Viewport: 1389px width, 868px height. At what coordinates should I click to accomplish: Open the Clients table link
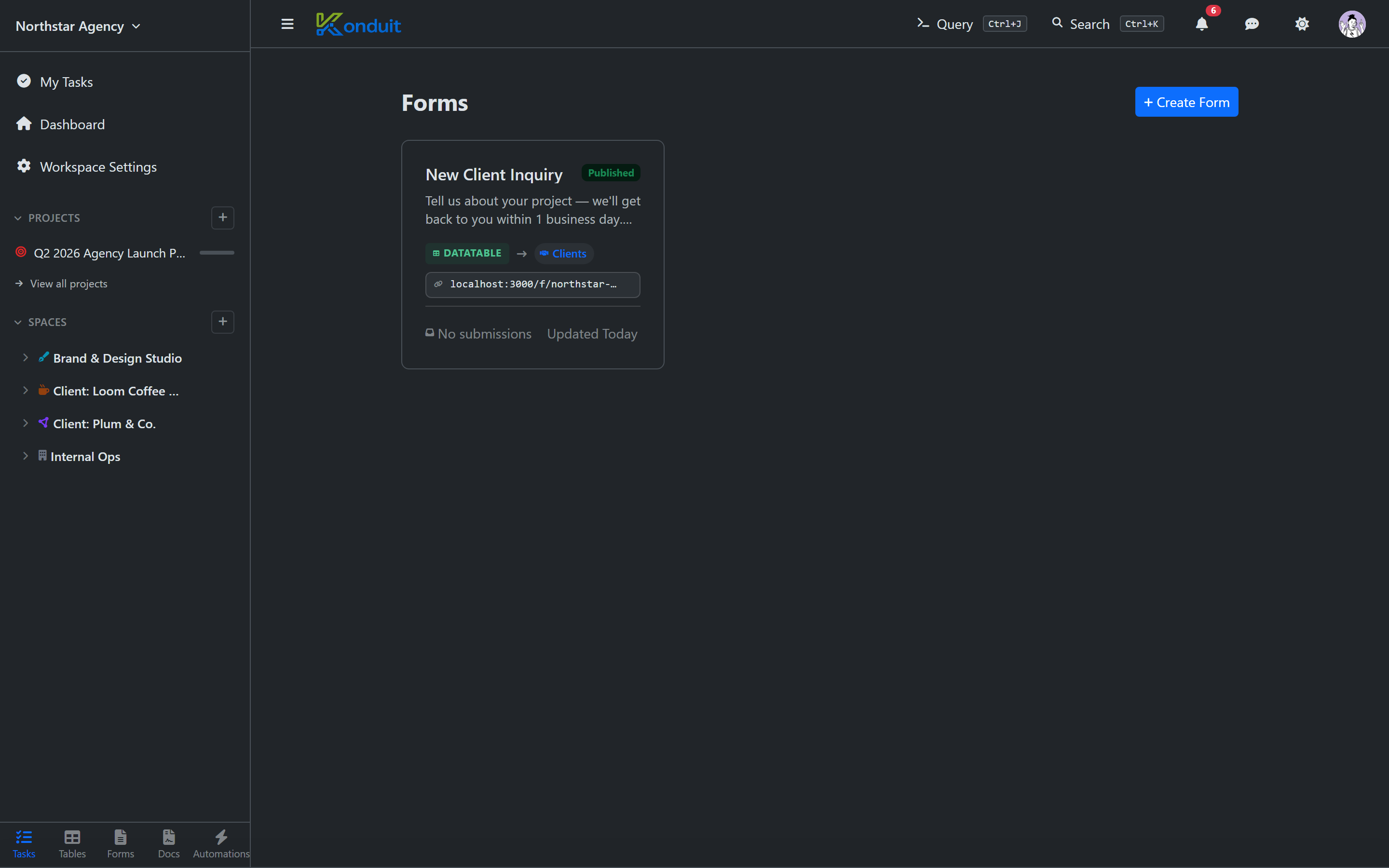(x=564, y=254)
